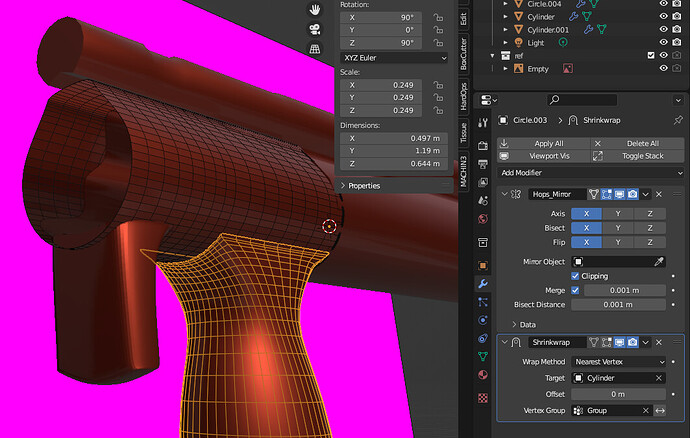Set mirror Axis Y
The height and width of the screenshot is (438, 690).
(618, 213)
